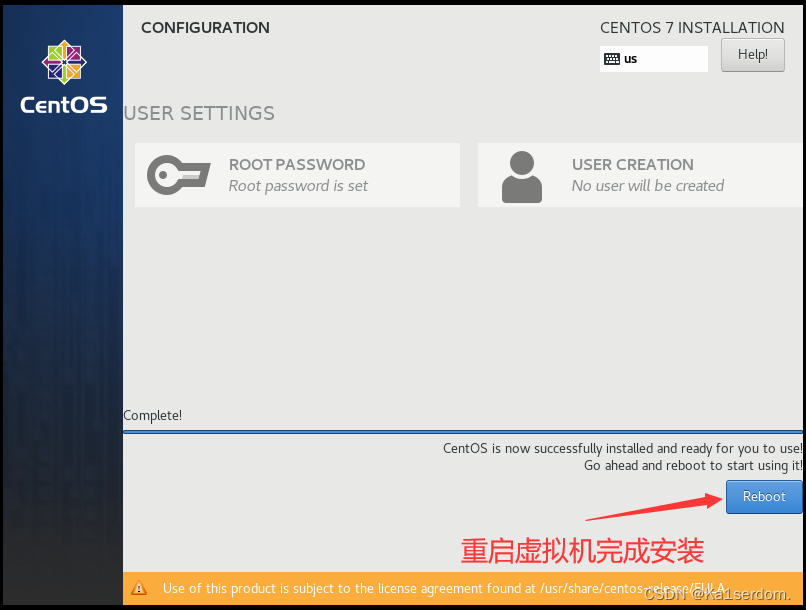Click the red Chinese annotation text
This screenshot has height=610, width=806.
tap(582, 551)
